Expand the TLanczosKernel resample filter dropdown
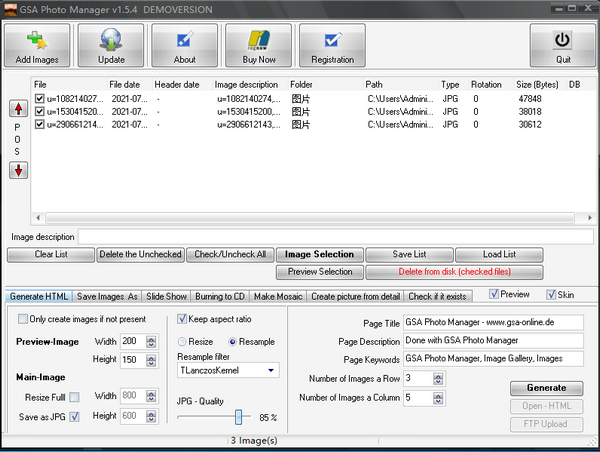Image resolution: width=600 pixels, height=452 pixels. click(273, 371)
